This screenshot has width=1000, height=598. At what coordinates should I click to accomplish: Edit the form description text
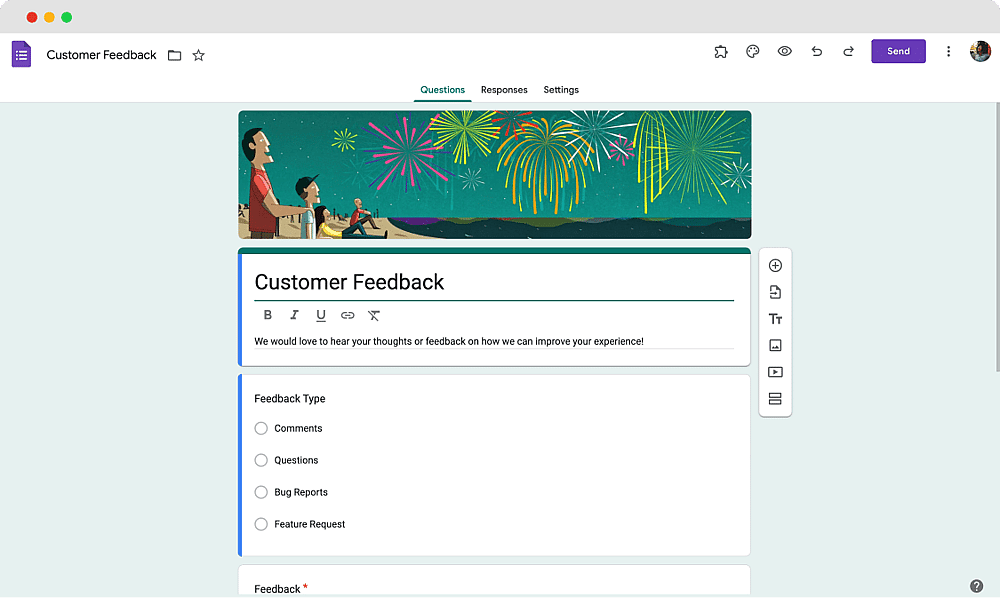click(494, 342)
